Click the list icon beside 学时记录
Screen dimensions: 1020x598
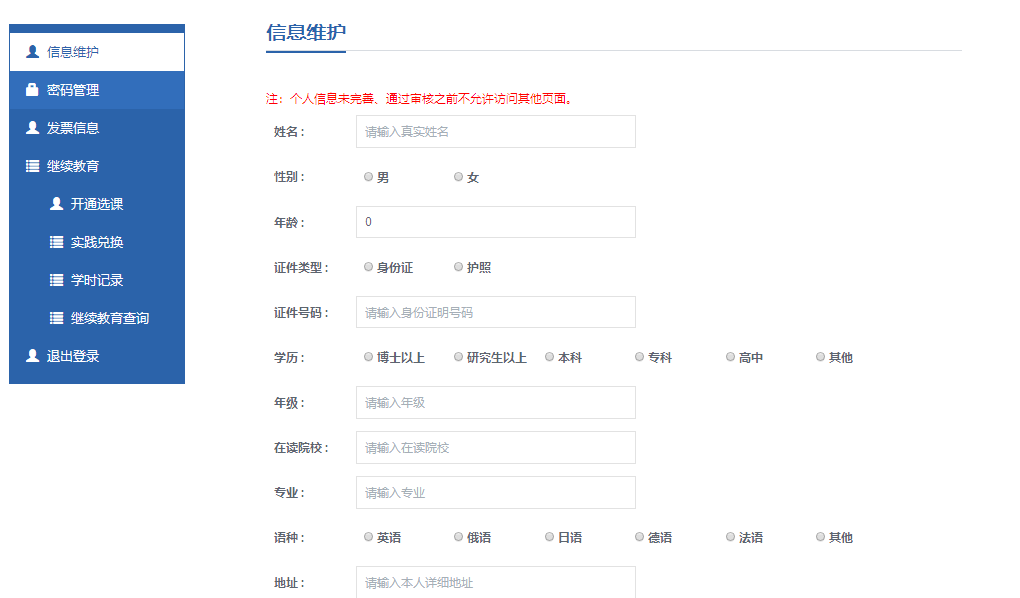(x=57, y=280)
